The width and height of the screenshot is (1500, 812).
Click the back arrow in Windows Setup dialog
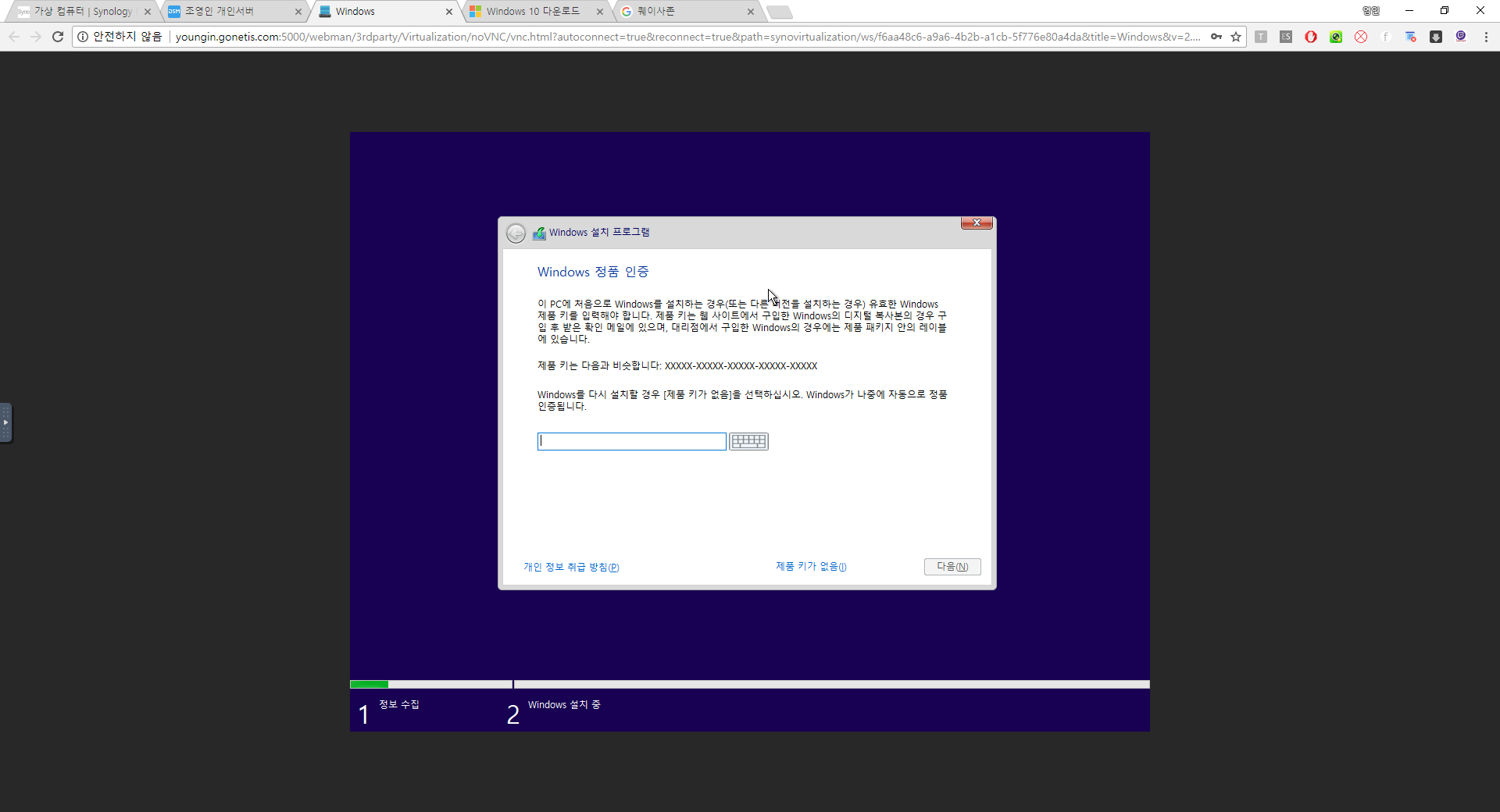click(x=516, y=233)
